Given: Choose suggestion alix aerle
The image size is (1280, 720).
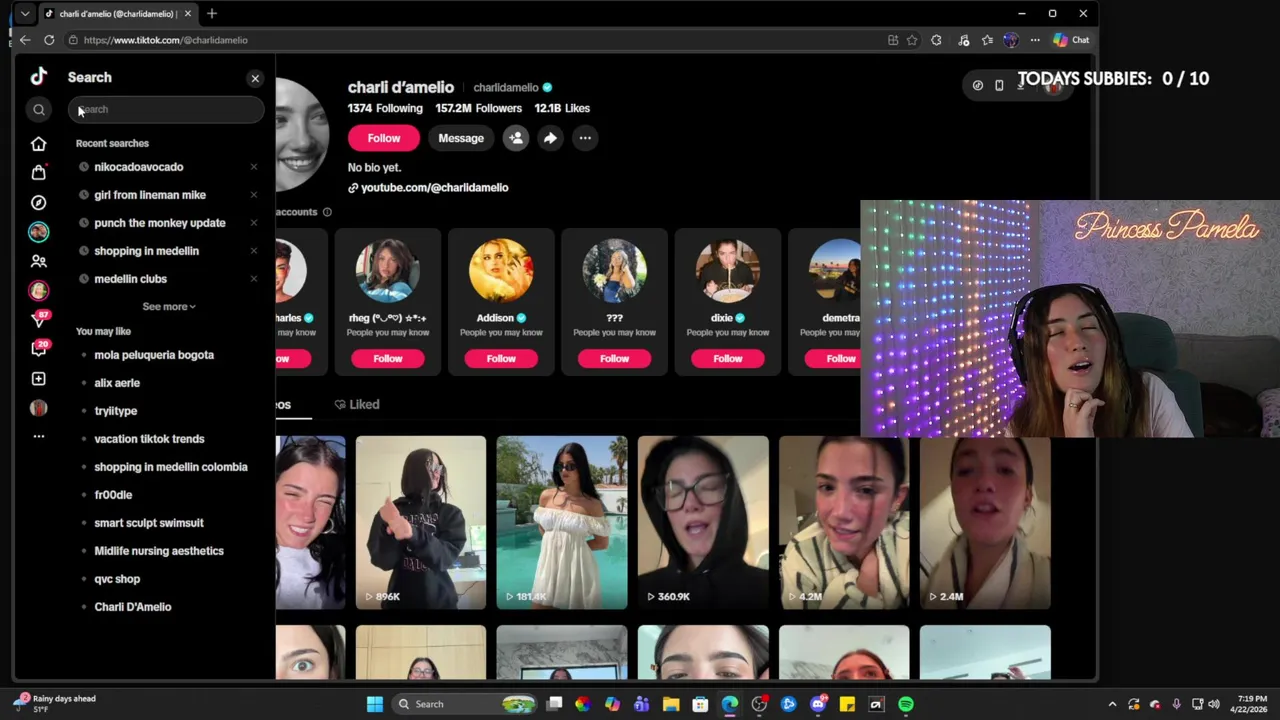Looking at the screenshot, I should (117, 383).
